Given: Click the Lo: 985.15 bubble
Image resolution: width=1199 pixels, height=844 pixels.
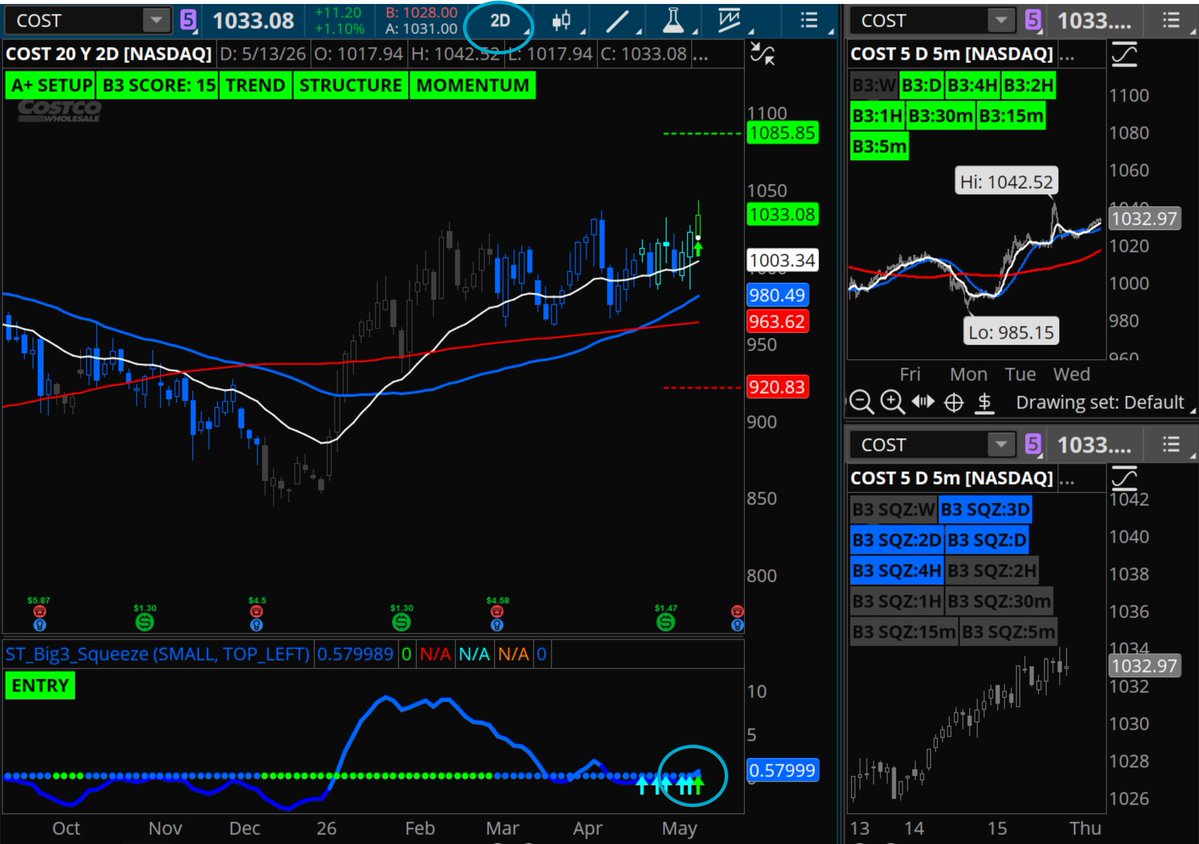Looking at the screenshot, I should tap(1011, 332).
